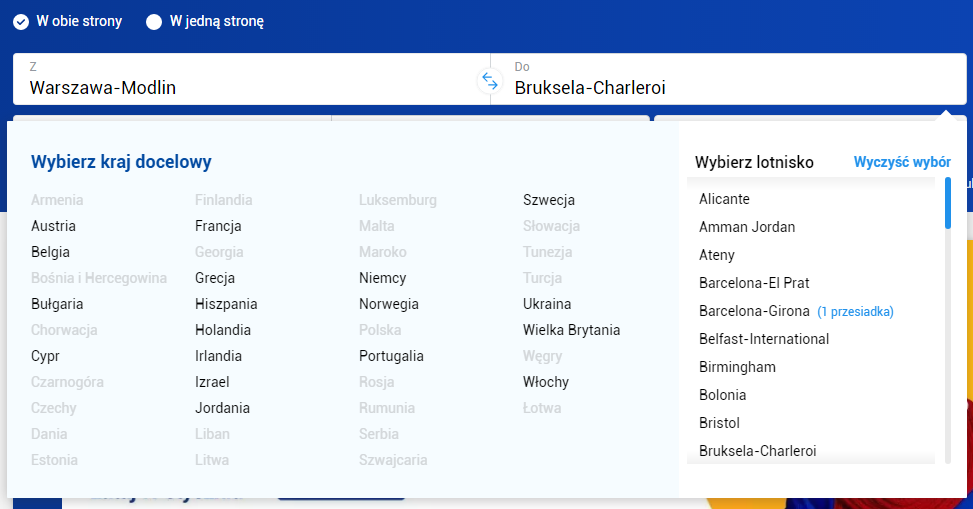973x509 pixels.
Task: Select Alicante airport from the list
Action: pyautogui.click(x=724, y=199)
